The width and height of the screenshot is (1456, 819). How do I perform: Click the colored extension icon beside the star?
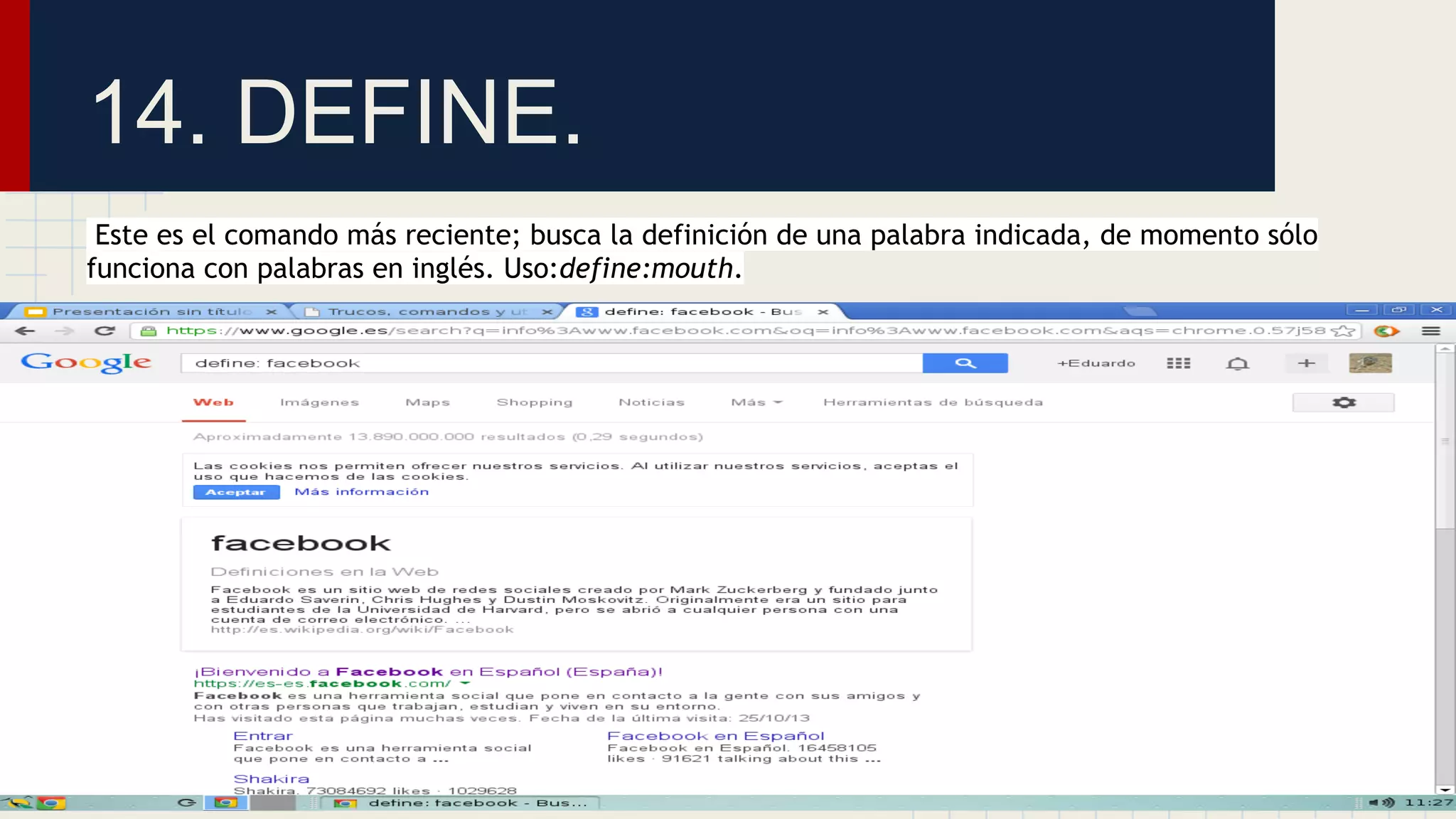click(x=1386, y=331)
